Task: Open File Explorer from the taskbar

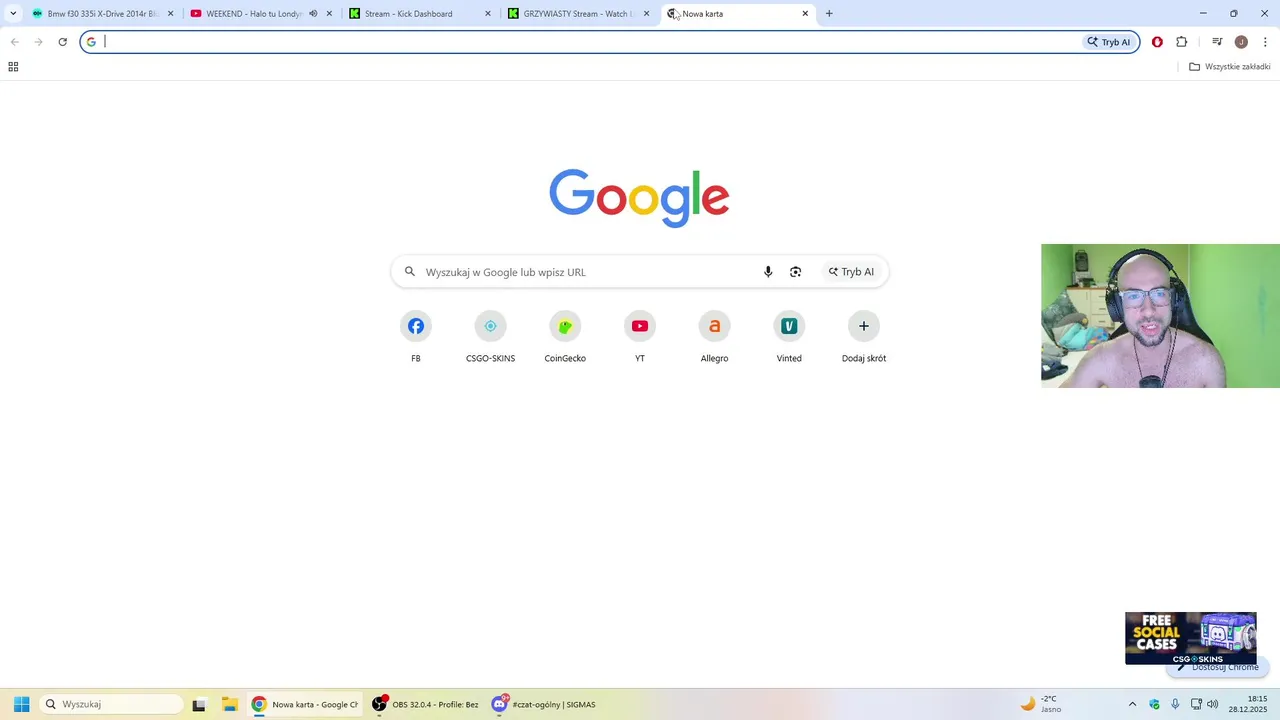Action: coord(229,704)
